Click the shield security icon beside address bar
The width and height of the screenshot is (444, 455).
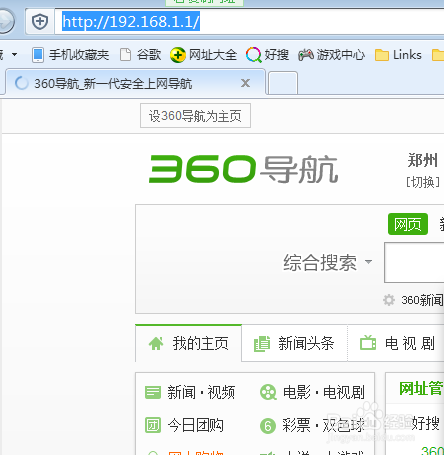(40, 22)
